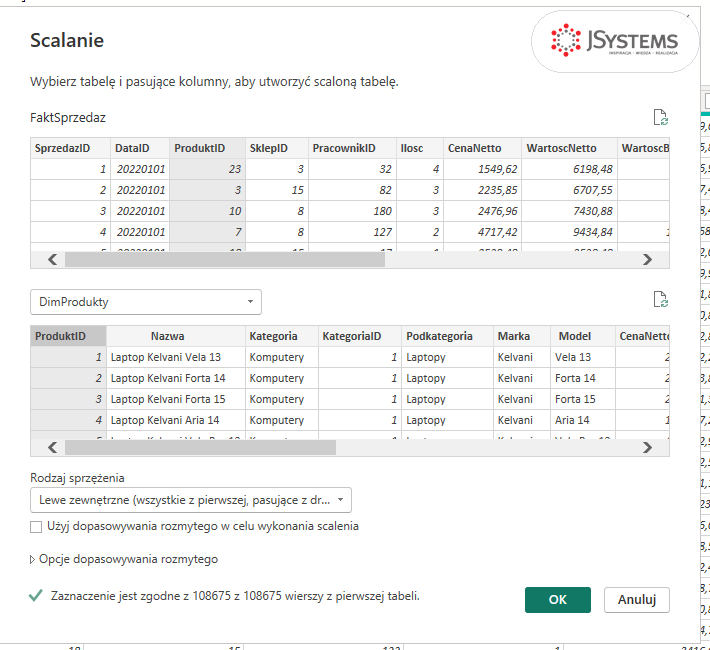Viewport: 710px width, 650px height.
Task: Click PracownikID value 180
Action: (352, 211)
